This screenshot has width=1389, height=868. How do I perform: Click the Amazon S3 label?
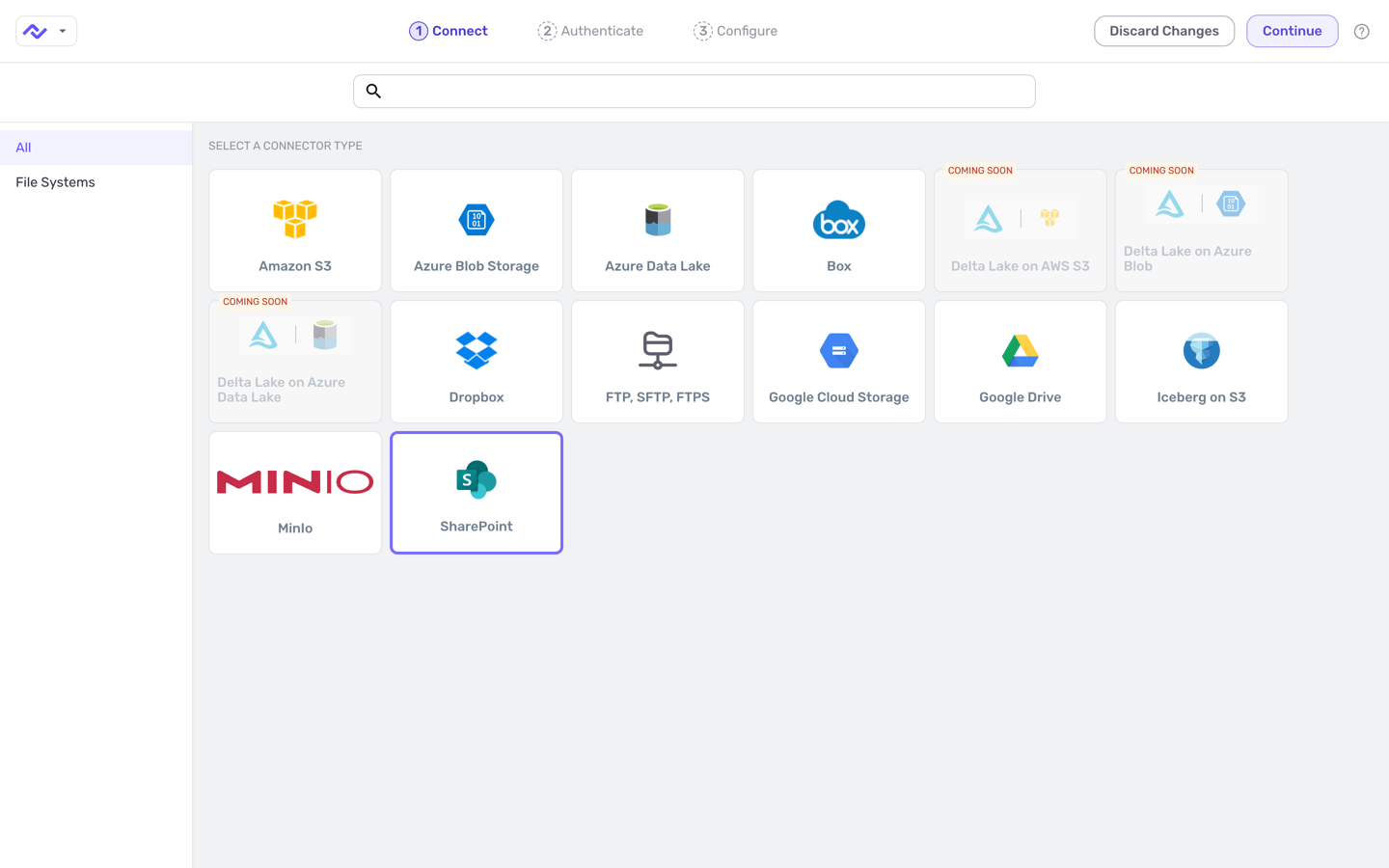click(295, 266)
